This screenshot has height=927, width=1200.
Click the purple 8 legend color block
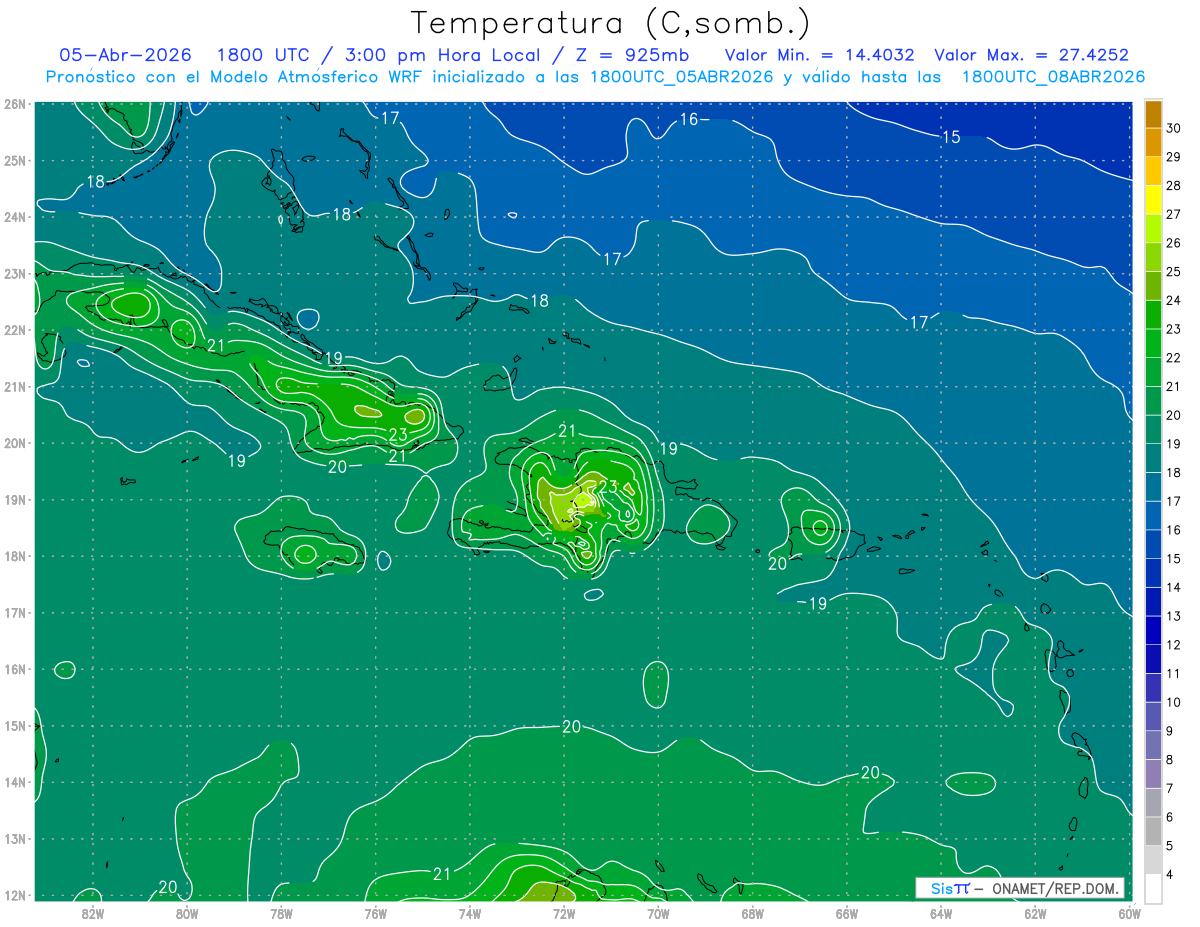pos(1153,745)
